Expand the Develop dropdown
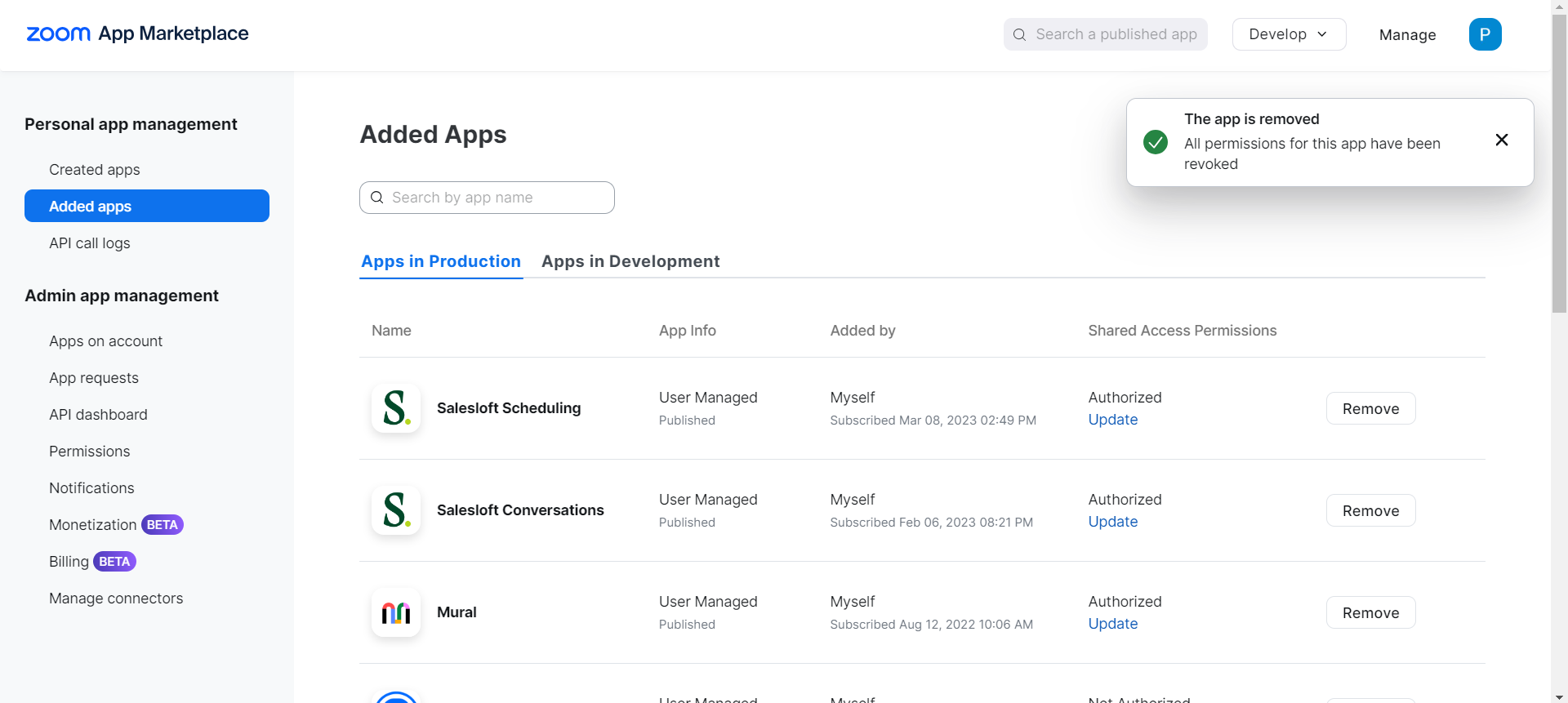 tap(1289, 34)
